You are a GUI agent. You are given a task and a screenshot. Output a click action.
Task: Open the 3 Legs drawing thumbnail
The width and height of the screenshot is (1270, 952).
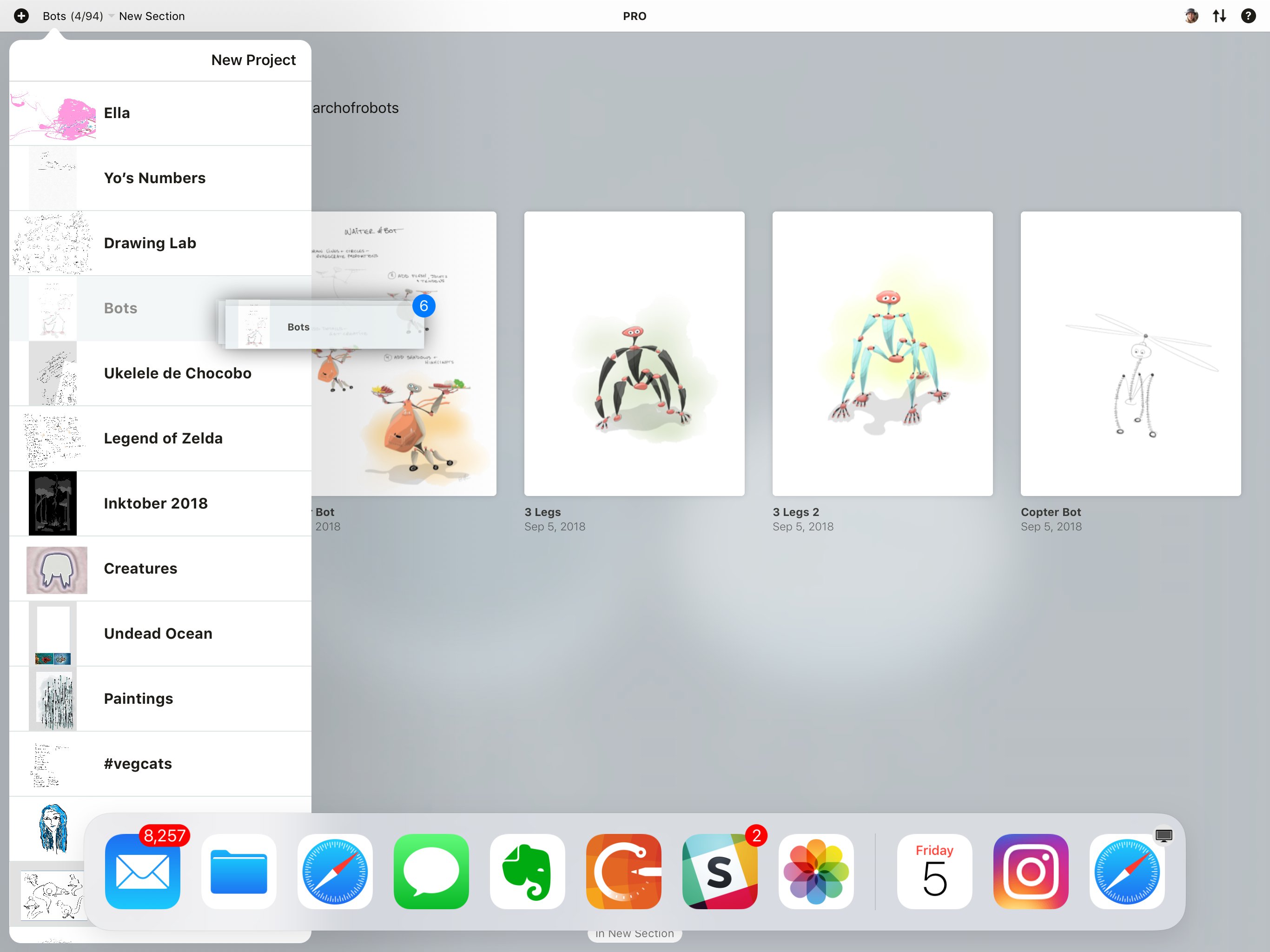[x=635, y=354]
